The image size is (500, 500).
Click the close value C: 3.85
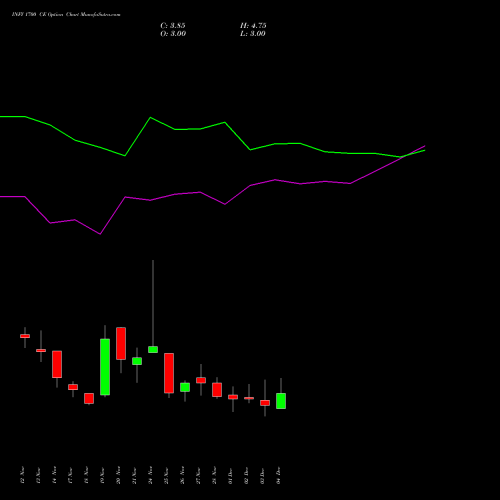point(173,26)
